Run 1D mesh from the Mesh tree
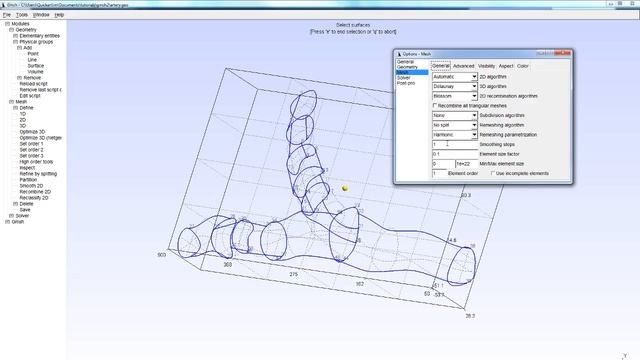 (x=22, y=114)
